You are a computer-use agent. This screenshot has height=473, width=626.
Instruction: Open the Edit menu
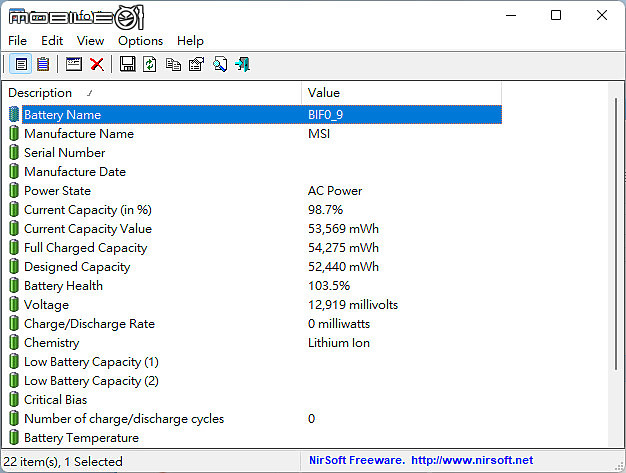pyautogui.click(x=52, y=41)
